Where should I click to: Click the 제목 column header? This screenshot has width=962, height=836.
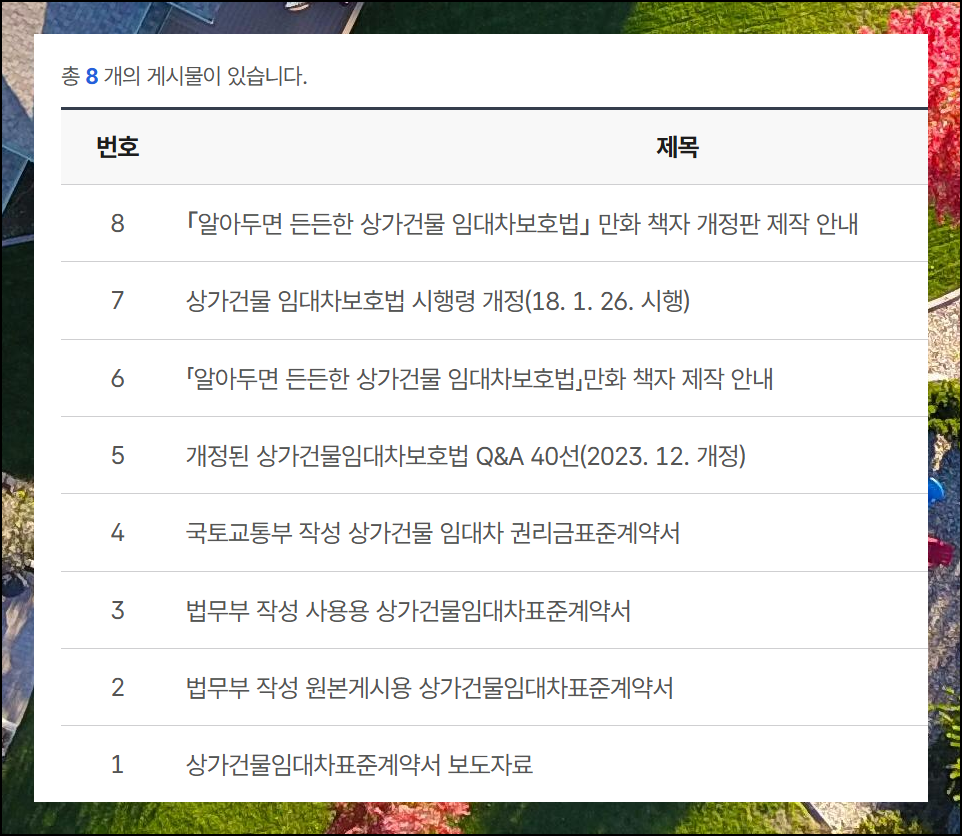pyautogui.click(x=677, y=147)
